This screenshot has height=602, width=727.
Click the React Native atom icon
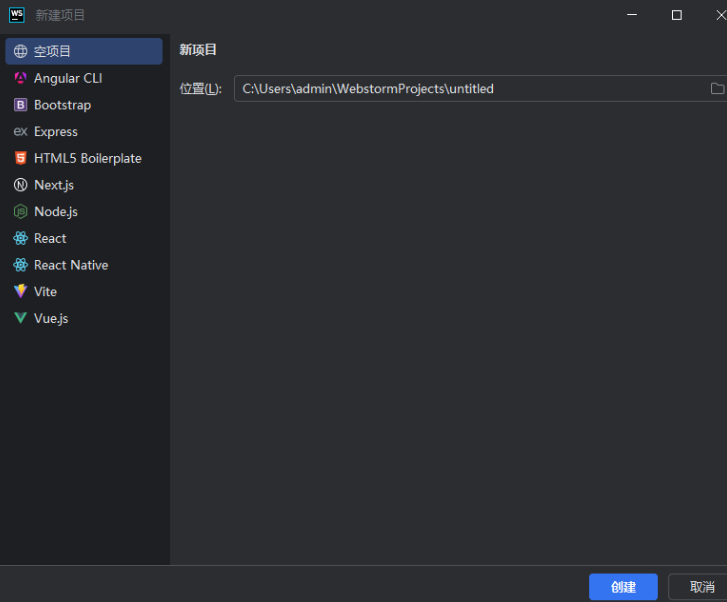20,265
